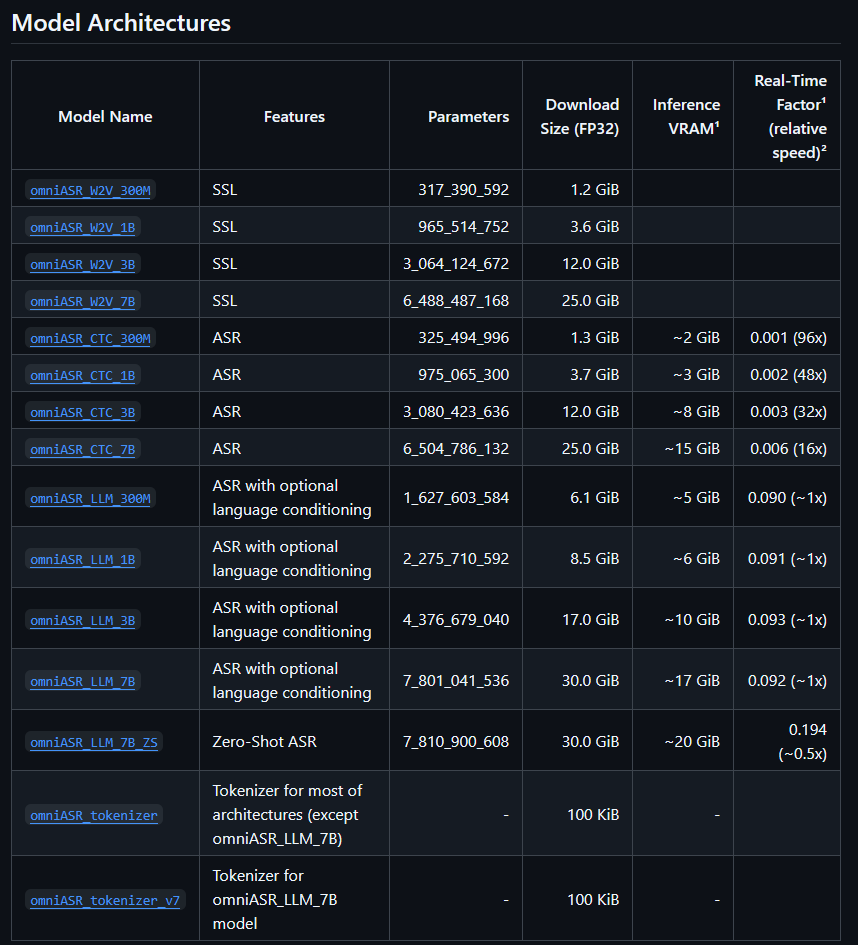Open the omniASR_CTC_300M model link
Image resolution: width=858 pixels, height=945 pixels.
click(x=90, y=338)
